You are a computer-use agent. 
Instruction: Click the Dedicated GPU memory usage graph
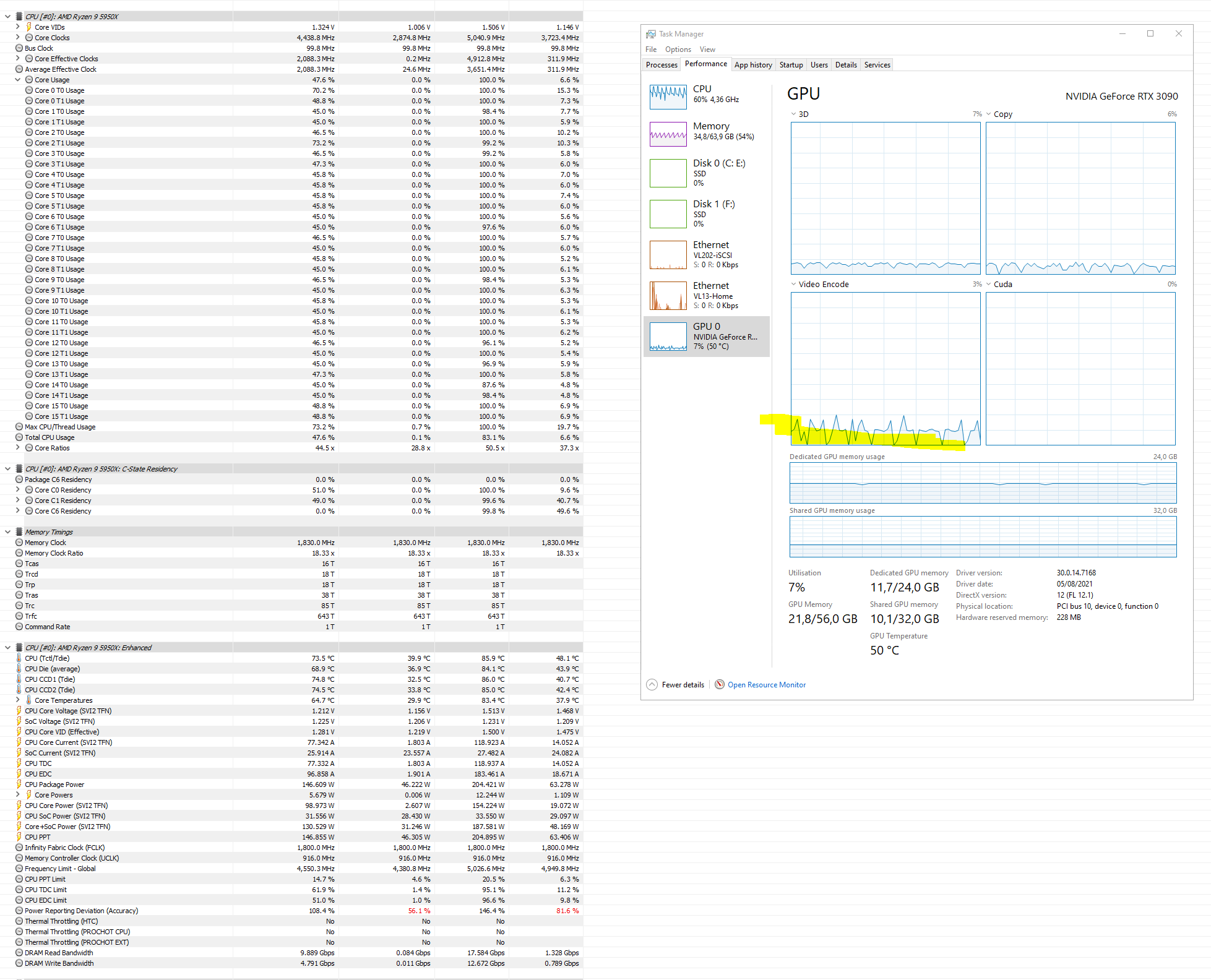pyautogui.click(x=983, y=483)
